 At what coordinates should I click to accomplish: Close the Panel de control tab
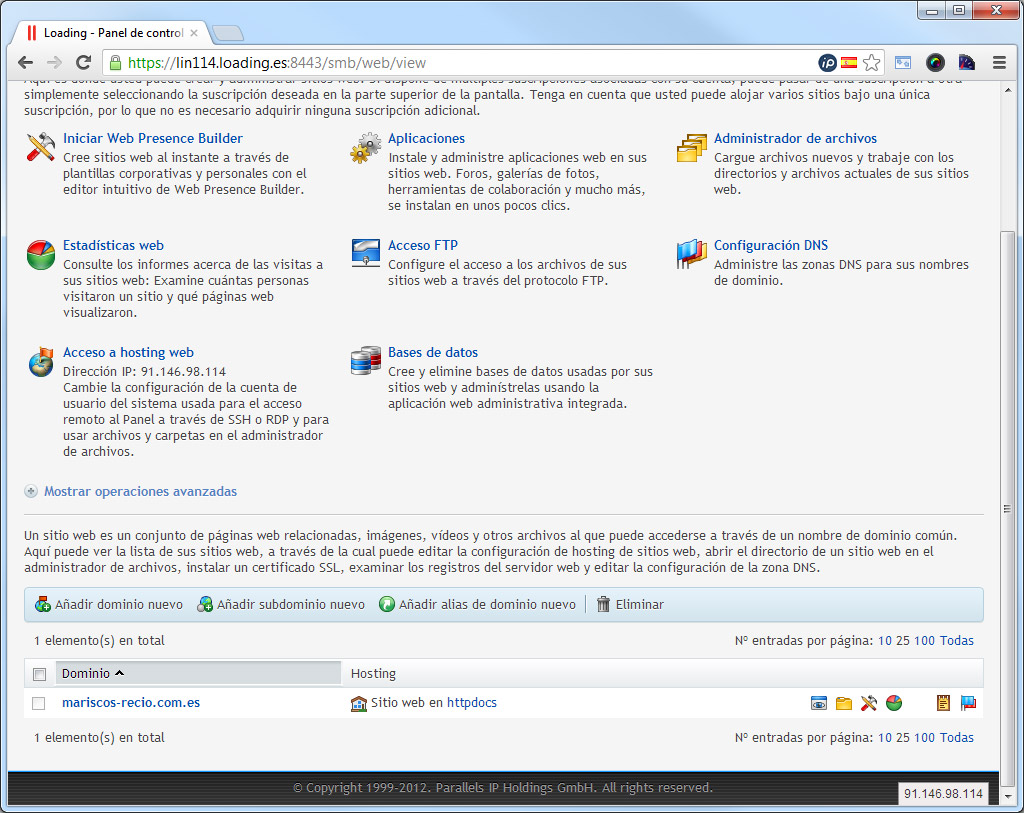point(194,33)
